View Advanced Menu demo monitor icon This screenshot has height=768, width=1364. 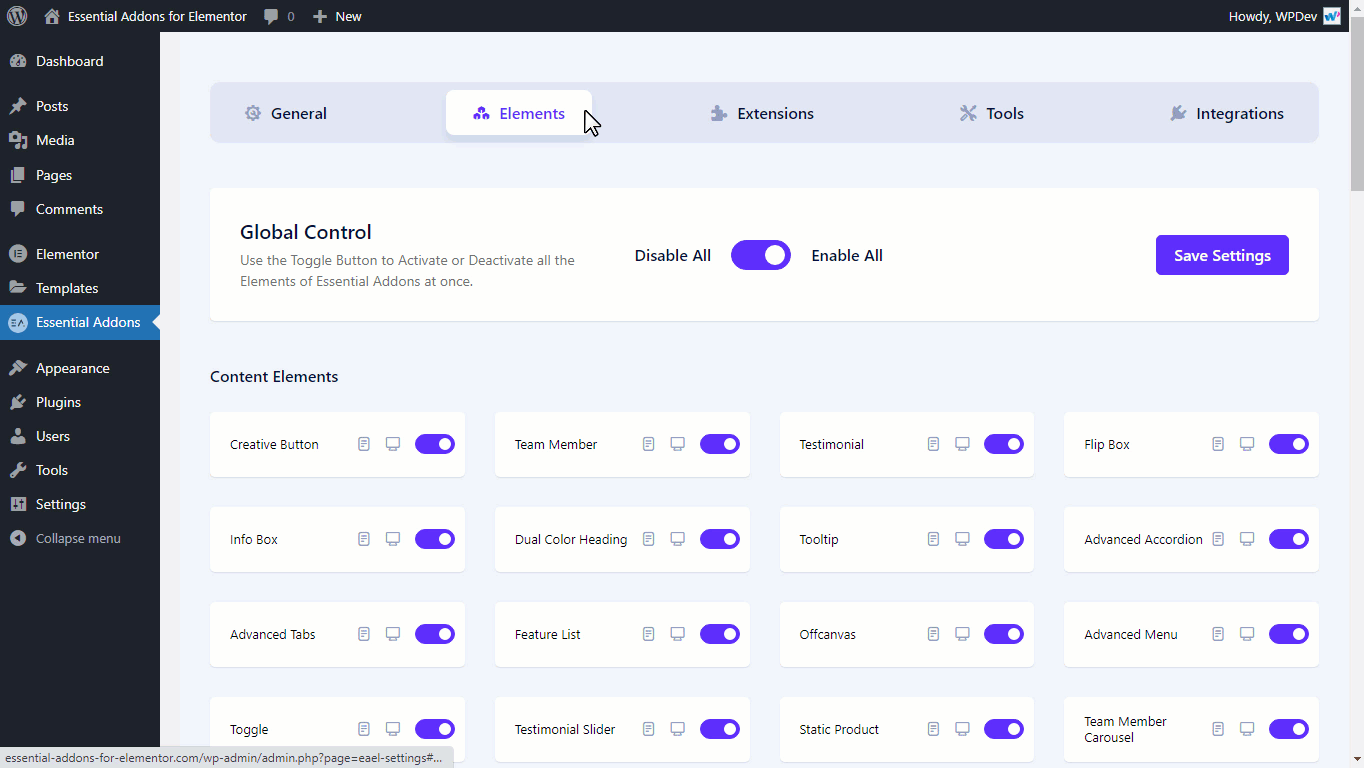1247,634
